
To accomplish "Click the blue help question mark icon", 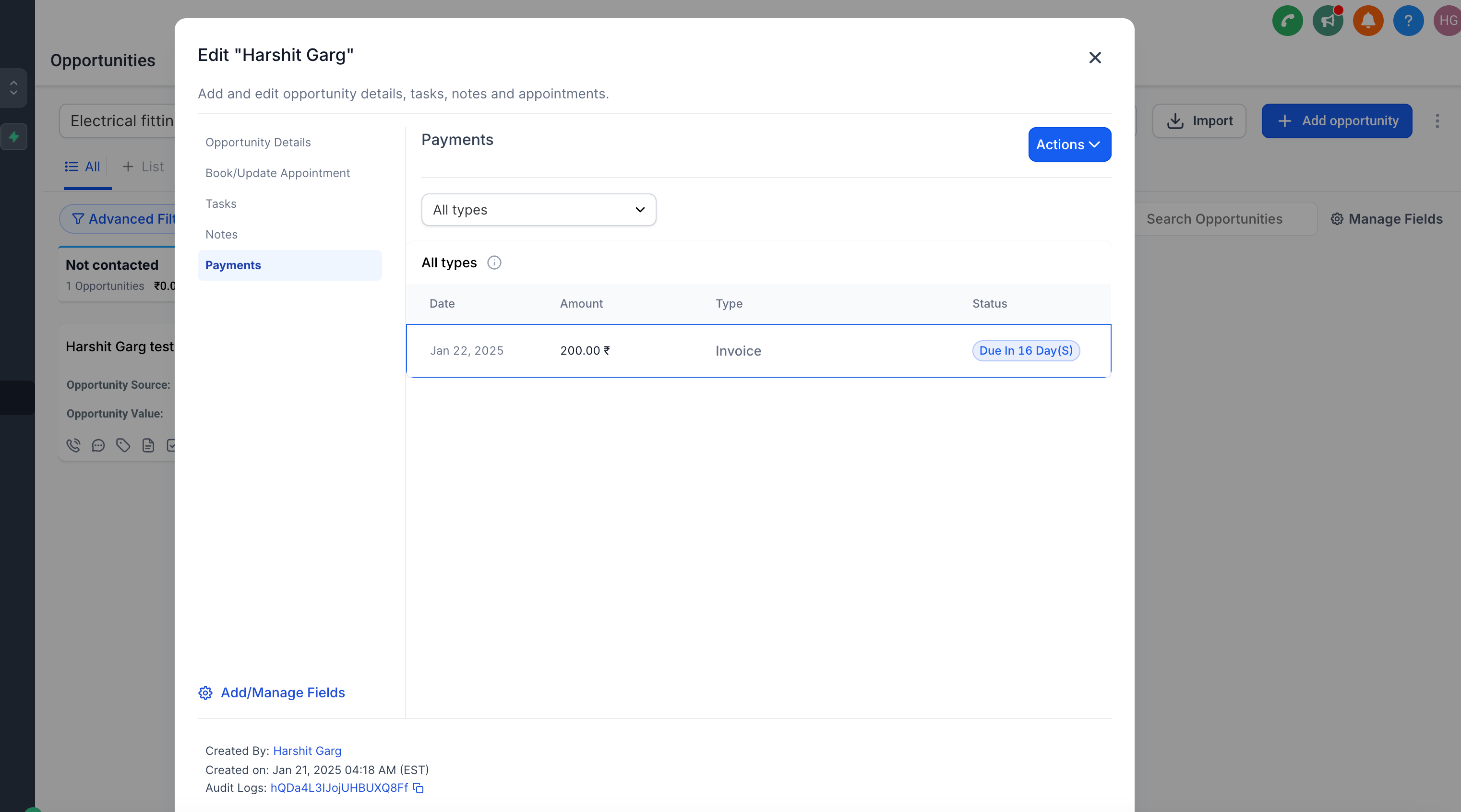I will click(1408, 21).
